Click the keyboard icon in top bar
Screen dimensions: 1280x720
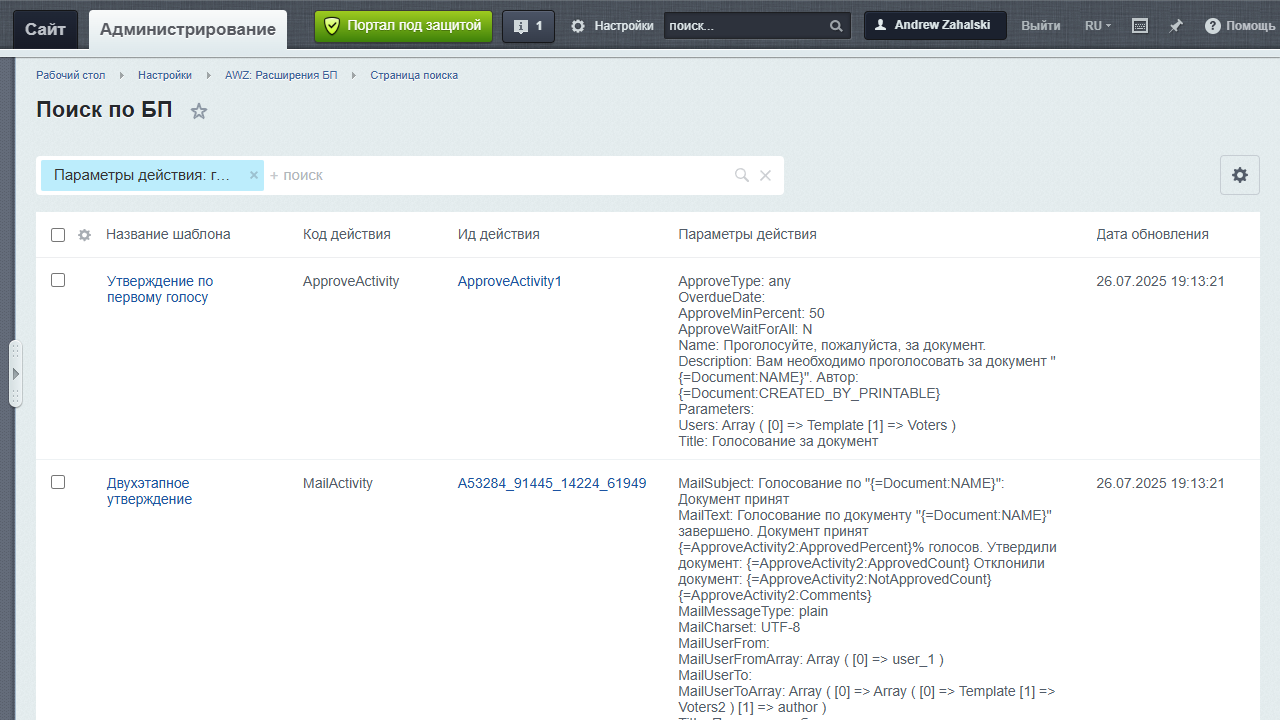click(1140, 26)
